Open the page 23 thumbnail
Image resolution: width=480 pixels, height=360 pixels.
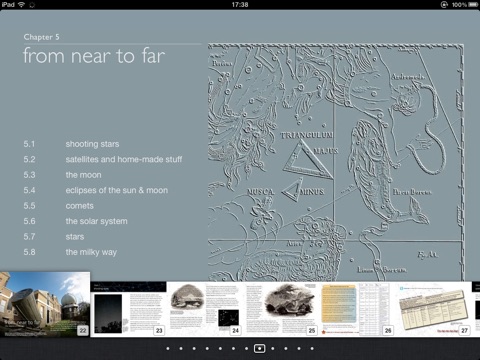128,309
